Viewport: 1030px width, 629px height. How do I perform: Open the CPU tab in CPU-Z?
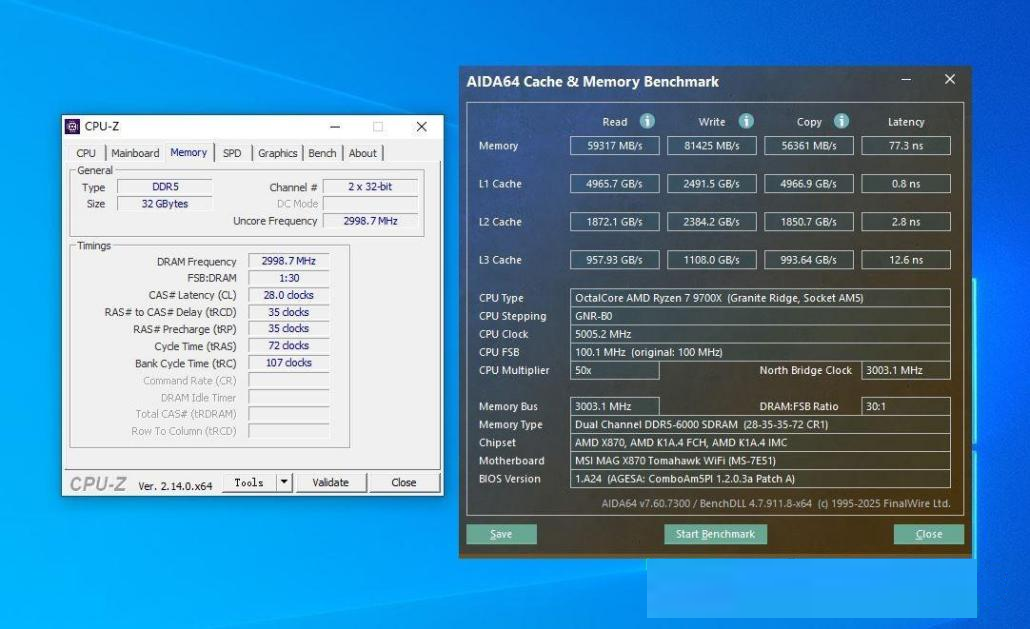coord(86,153)
